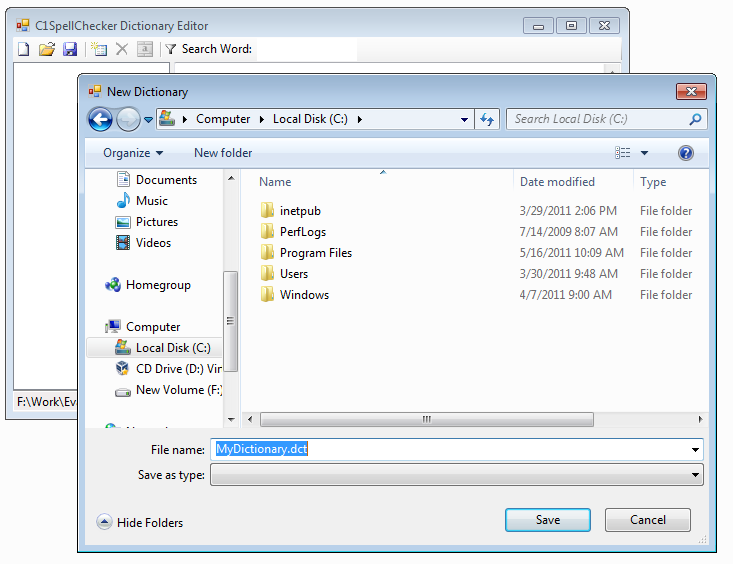This screenshot has width=733, height=564.
Task: Select CD Drive (D:) in navigation pane
Action: coord(168,369)
